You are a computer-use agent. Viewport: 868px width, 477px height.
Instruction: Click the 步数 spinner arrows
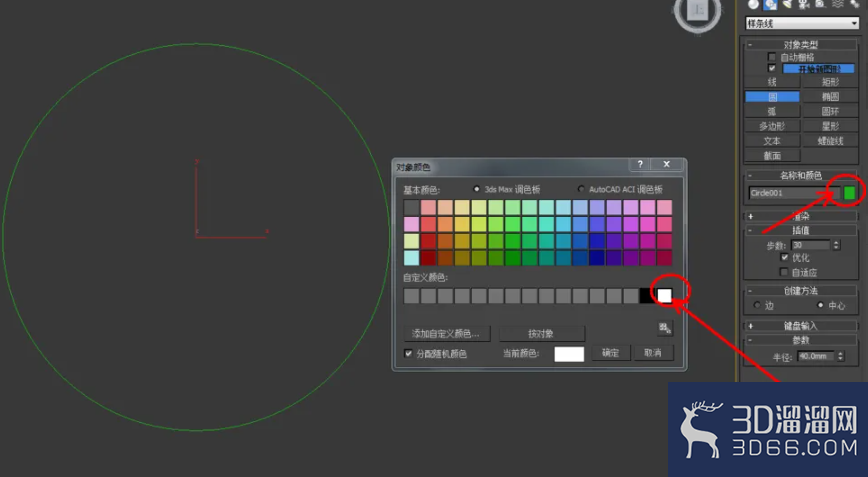point(836,245)
